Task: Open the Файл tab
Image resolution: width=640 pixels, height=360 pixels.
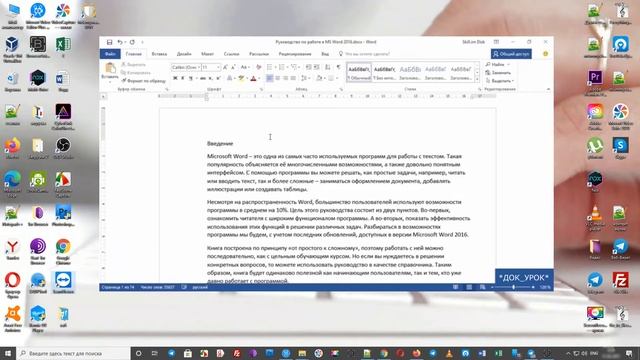Action: point(110,54)
